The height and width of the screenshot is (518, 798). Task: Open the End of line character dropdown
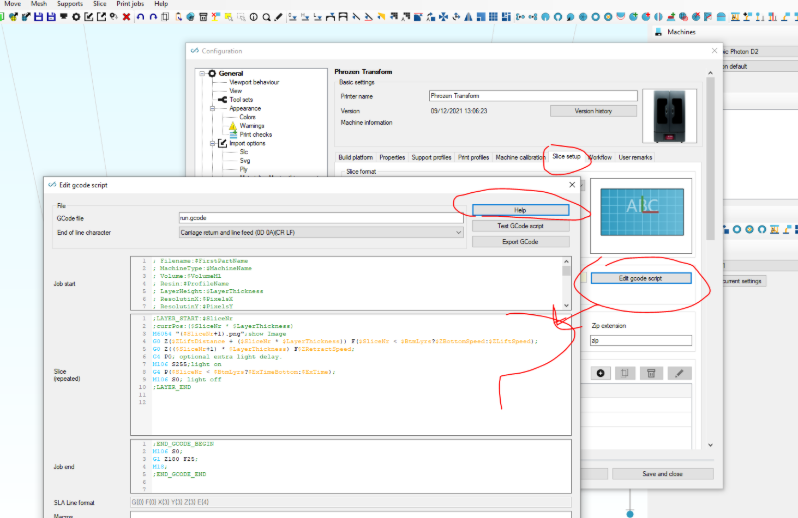click(x=321, y=233)
